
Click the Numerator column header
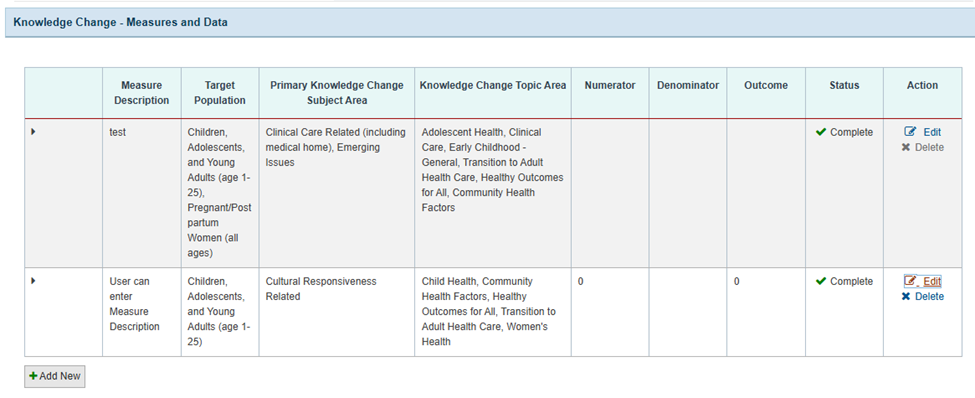610,85
